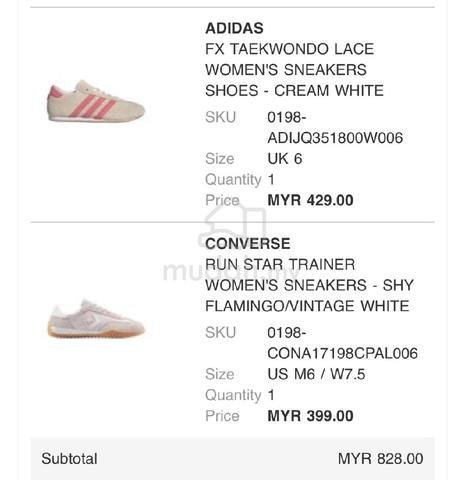Click the Subtotal label
Screen dimensions: 465x480
(69, 459)
